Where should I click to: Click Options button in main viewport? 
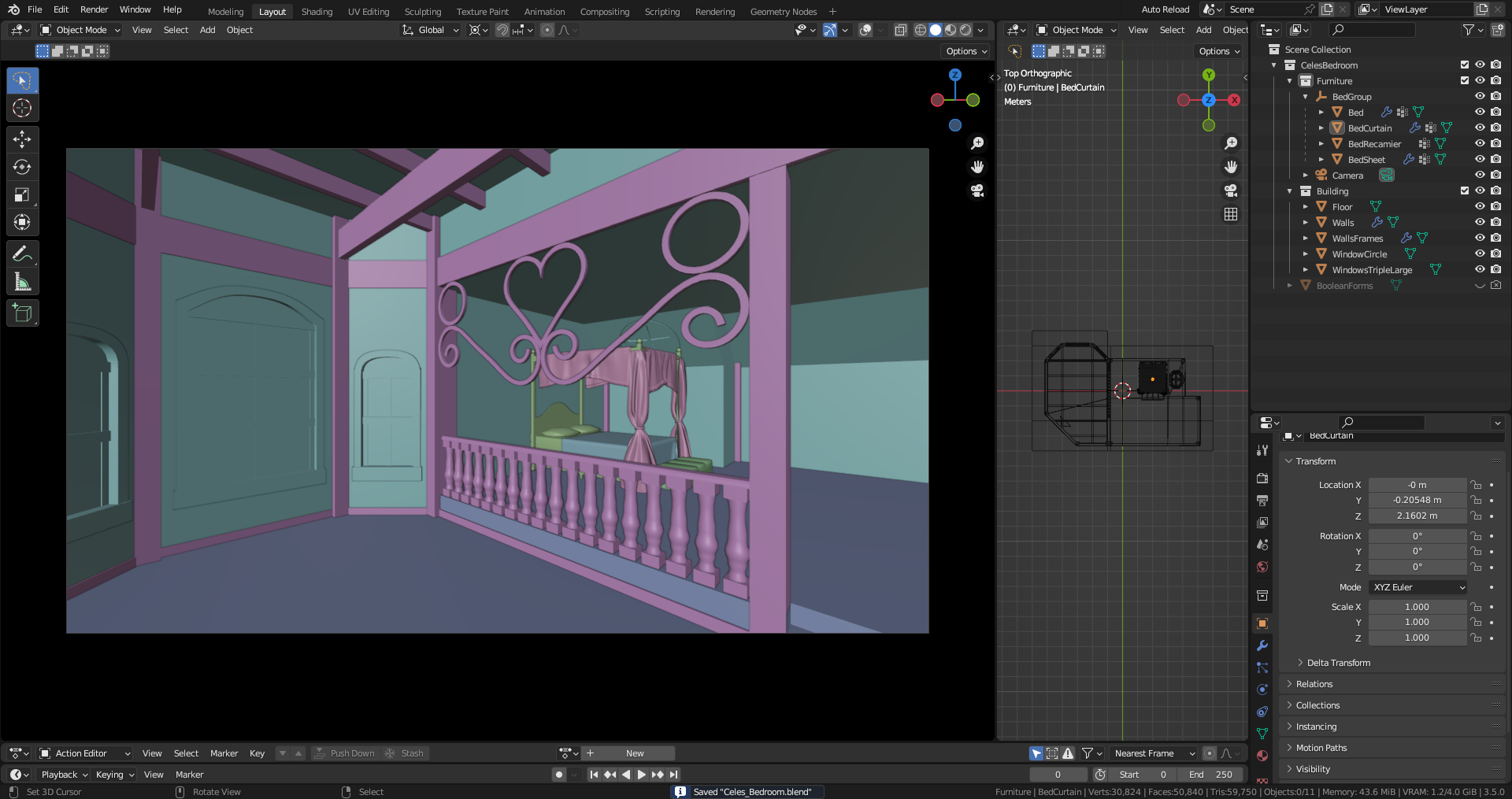coord(965,51)
